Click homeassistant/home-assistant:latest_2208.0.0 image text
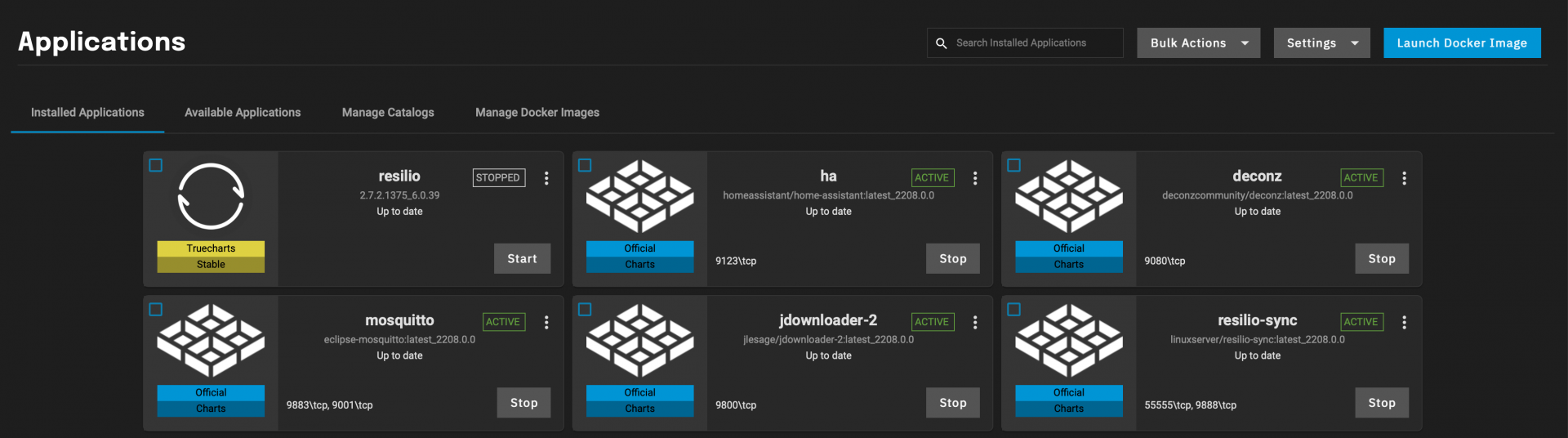The image size is (1568, 438). 828,196
